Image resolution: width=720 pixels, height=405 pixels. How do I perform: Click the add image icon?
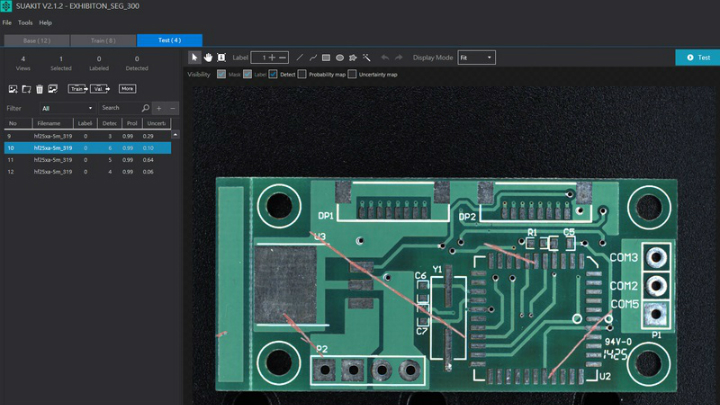click(12, 89)
